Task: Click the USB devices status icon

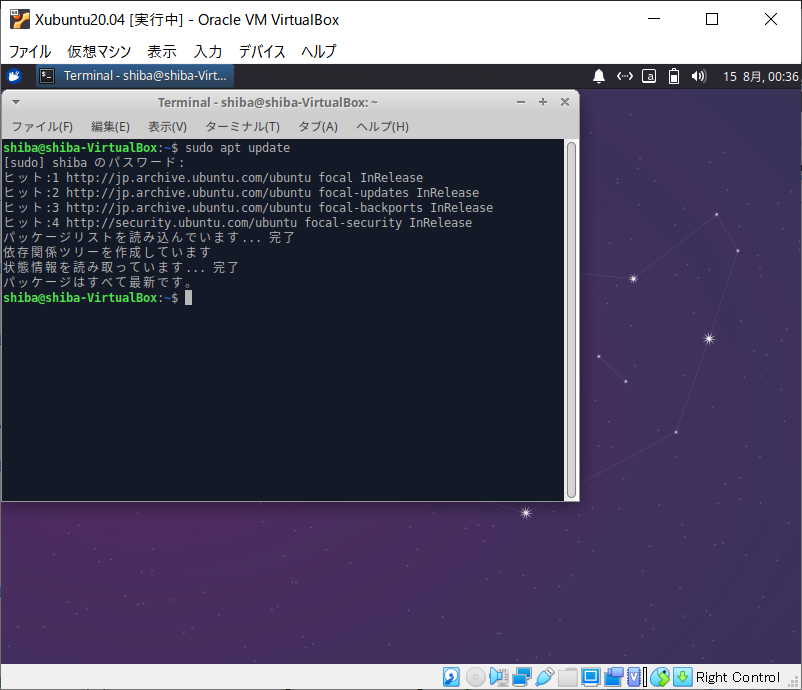Action: coord(545,677)
